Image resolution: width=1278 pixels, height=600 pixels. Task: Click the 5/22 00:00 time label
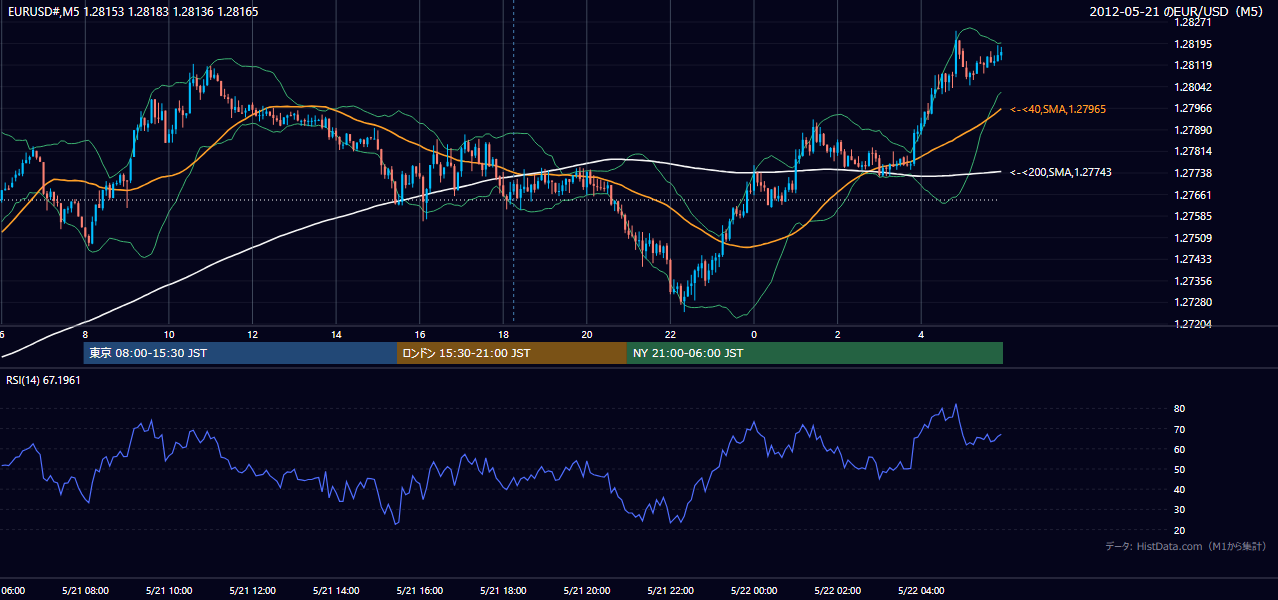pyautogui.click(x=753, y=591)
